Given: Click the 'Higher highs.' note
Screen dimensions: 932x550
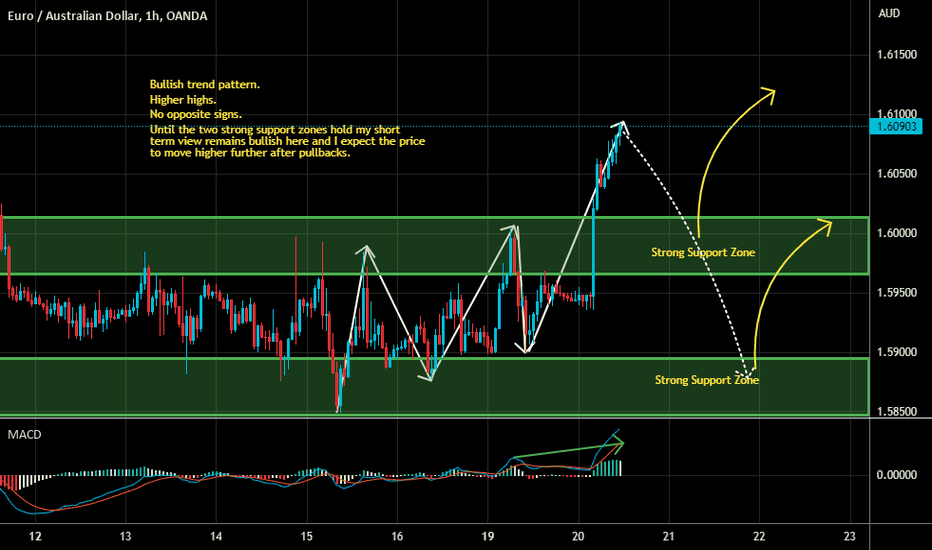Looking at the screenshot, I should coord(183,100).
